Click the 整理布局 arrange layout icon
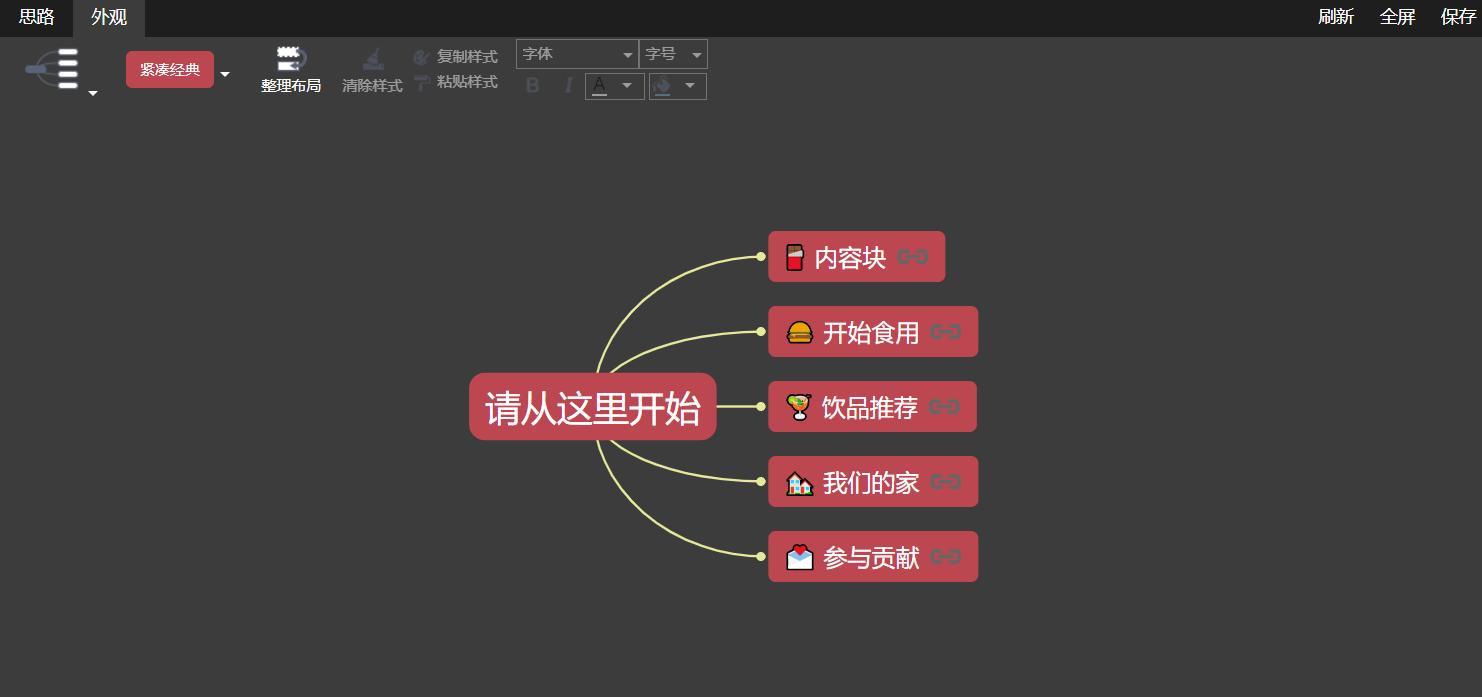 click(291, 59)
